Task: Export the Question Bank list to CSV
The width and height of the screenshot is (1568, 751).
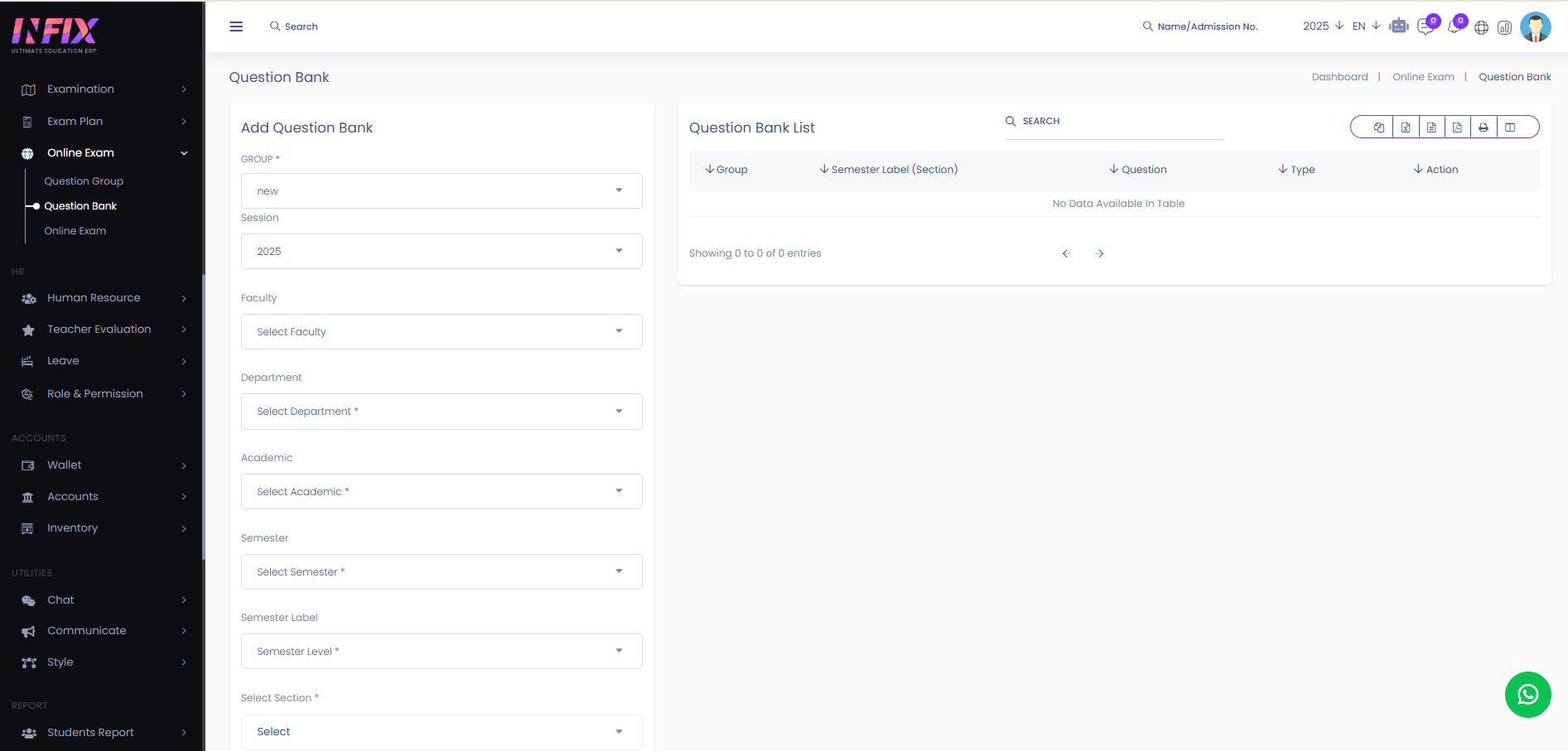Action: [1431, 127]
